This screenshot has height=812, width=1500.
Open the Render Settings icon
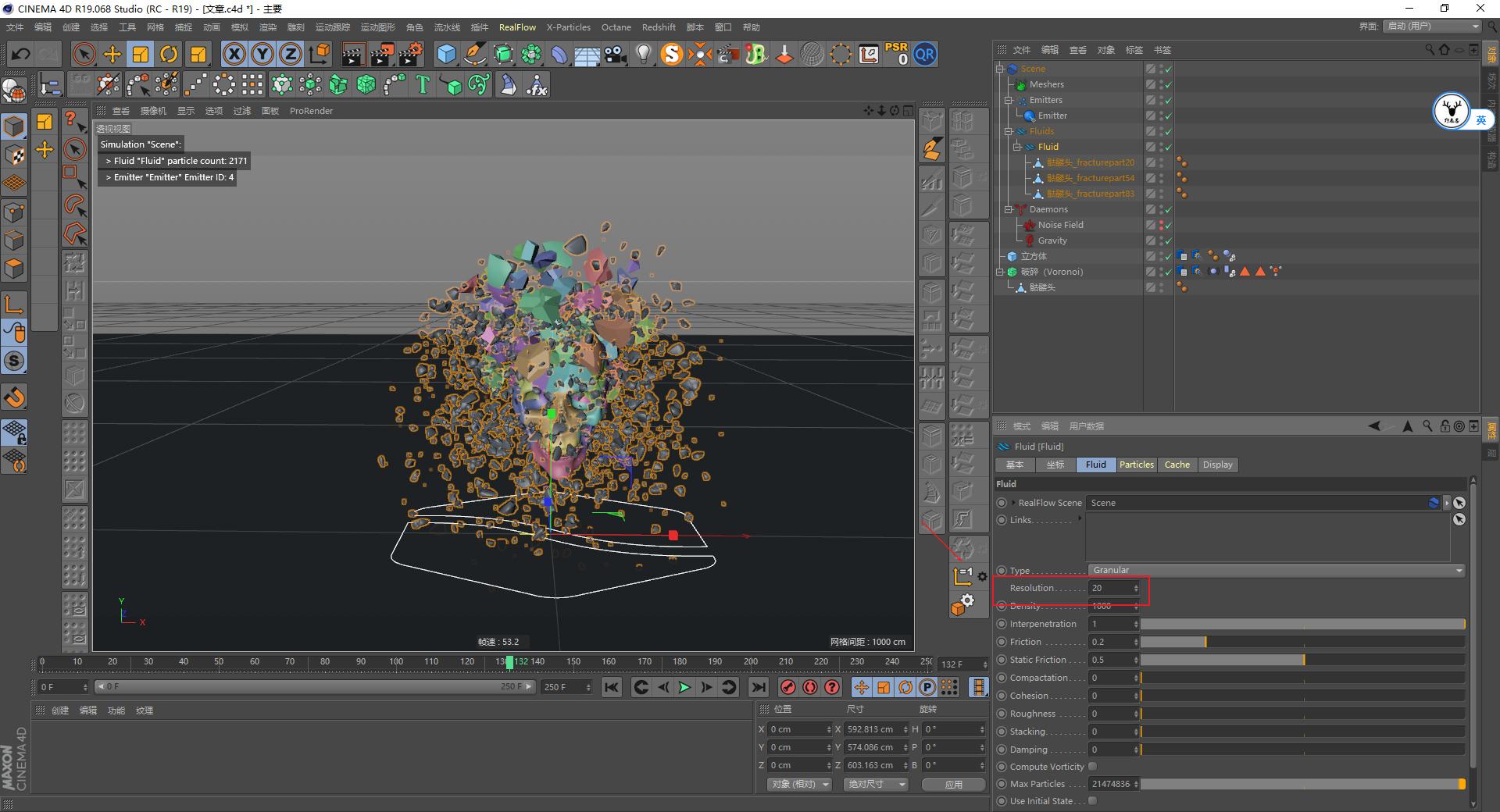[x=409, y=53]
